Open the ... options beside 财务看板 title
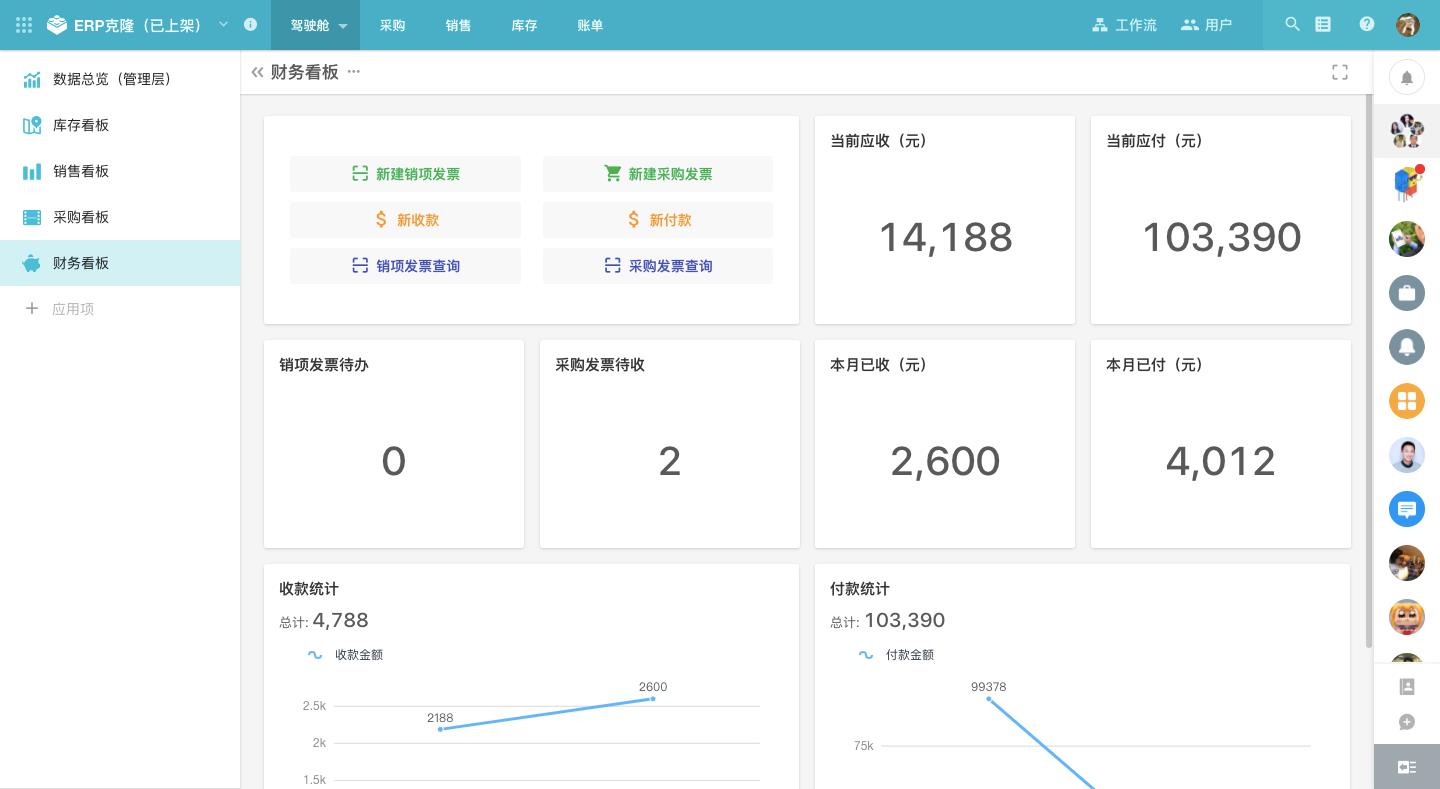The height and width of the screenshot is (789, 1440). tap(353, 72)
